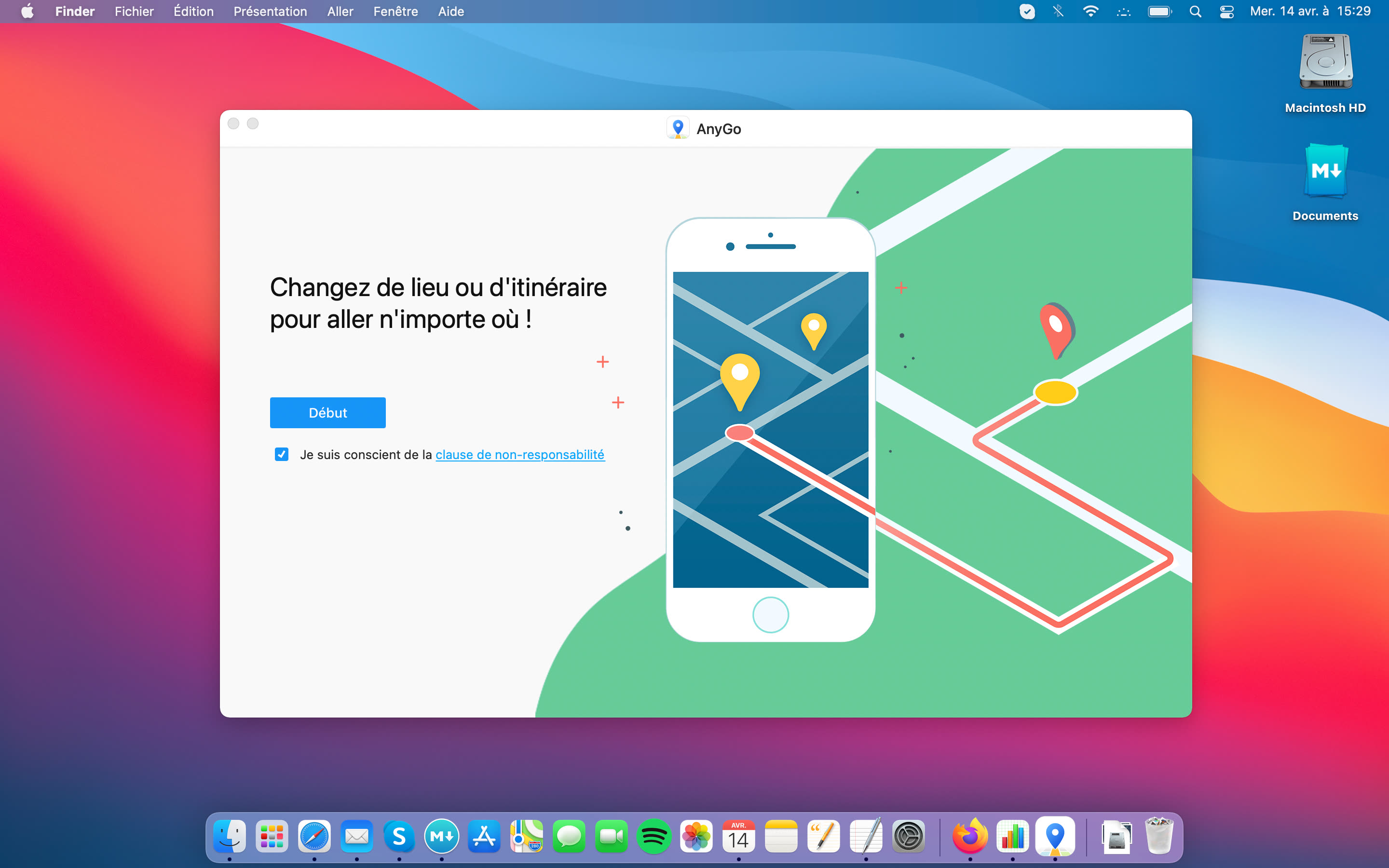The width and height of the screenshot is (1389, 868).
Task: Open Launchpad from the Dock
Action: tap(272, 837)
